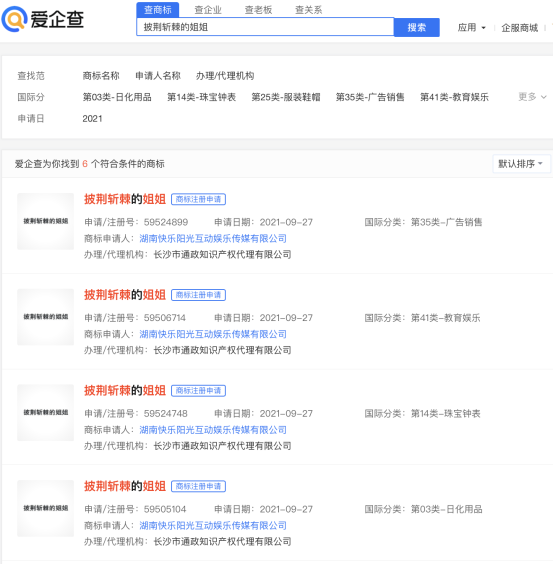
Task: Open trademark thumbnail for 第03类-日化用品 result
Action: tap(45, 508)
